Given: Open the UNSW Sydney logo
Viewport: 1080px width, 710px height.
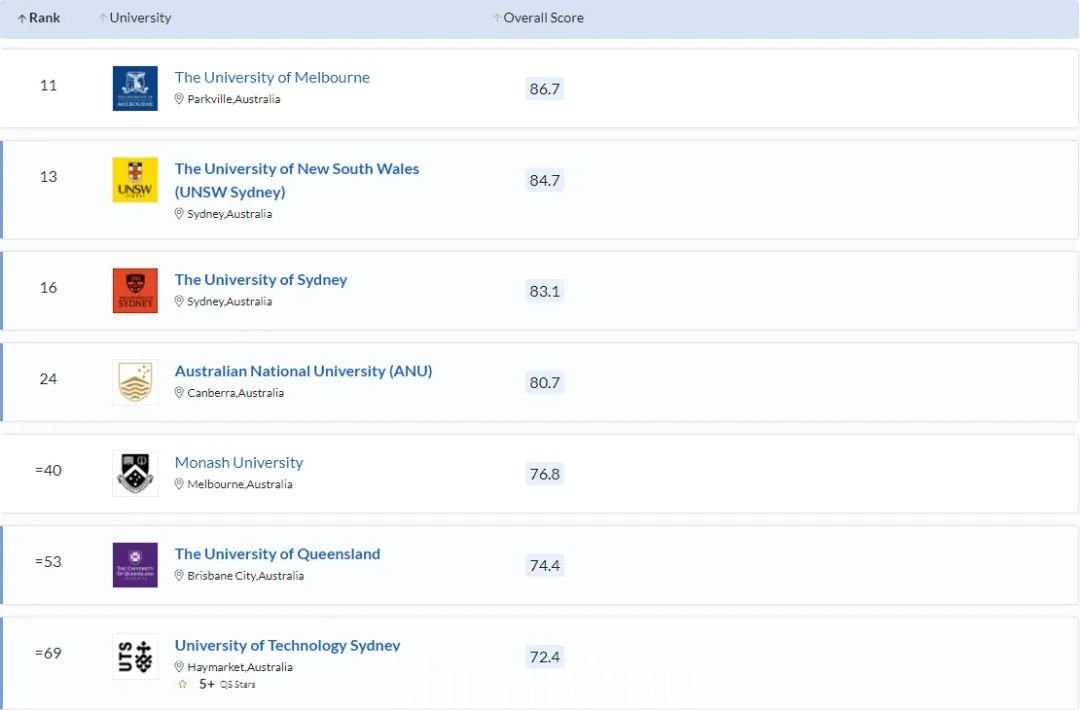Looking at the screenshot, I should (135, 180).
